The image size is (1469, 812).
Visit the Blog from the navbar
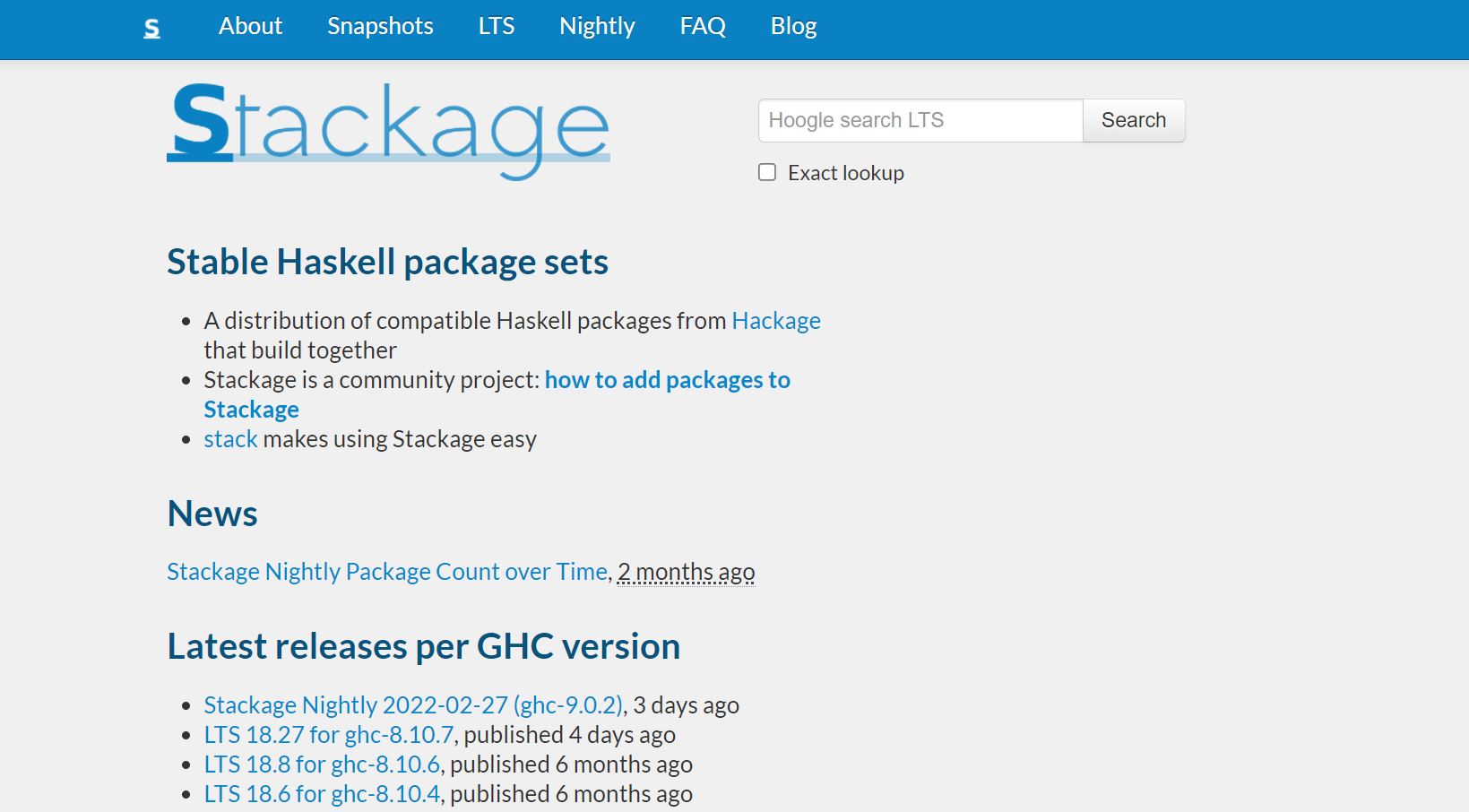[x=792, y=27]
